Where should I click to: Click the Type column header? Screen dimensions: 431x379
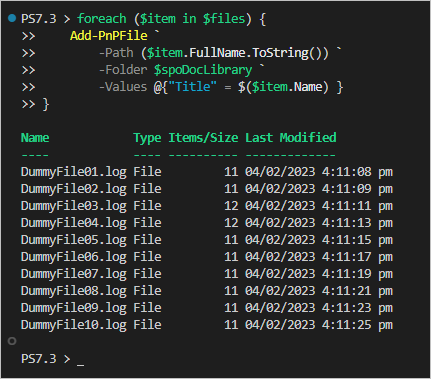point(147,138)
